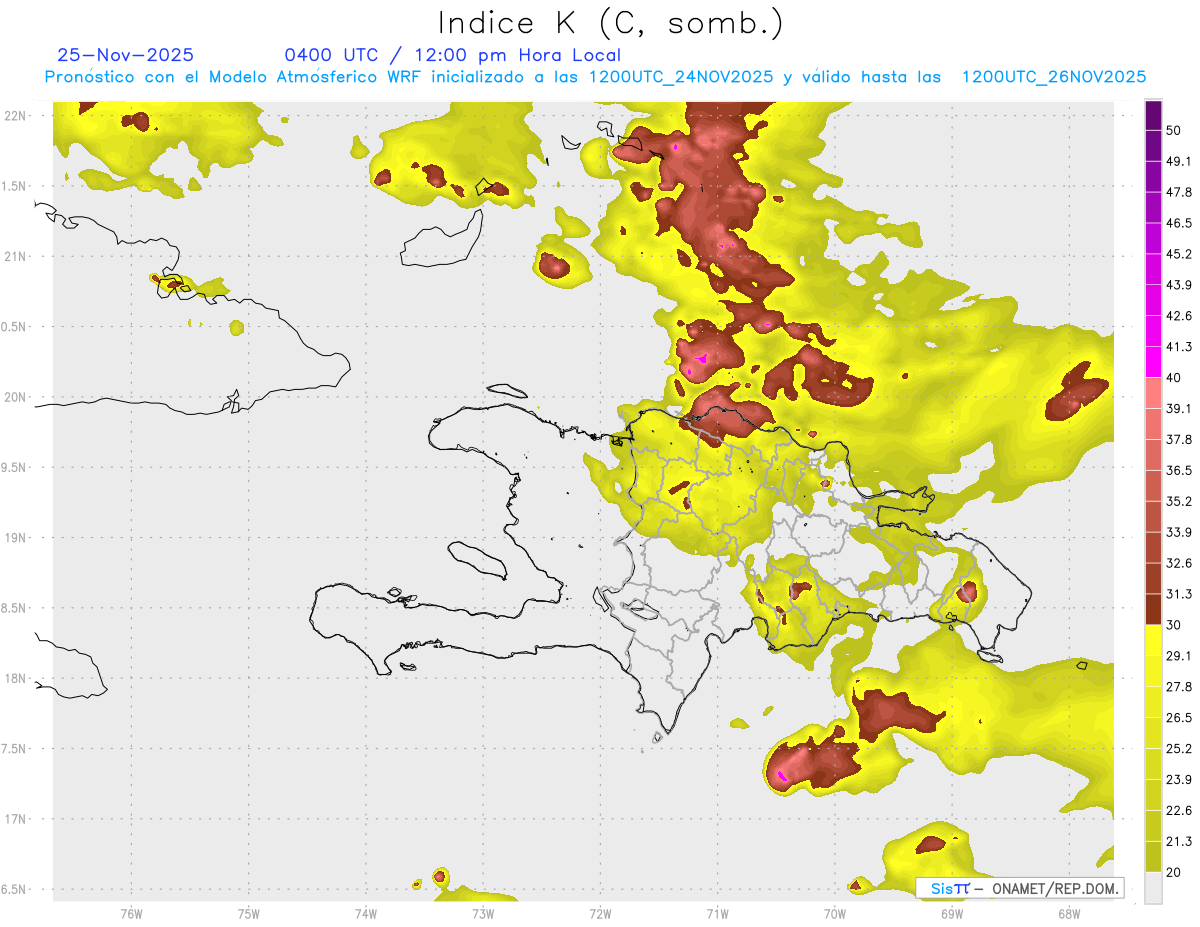Click the "22.6" color scale value
This screenshot has width=1200, height=927.
pos(1179,811)
